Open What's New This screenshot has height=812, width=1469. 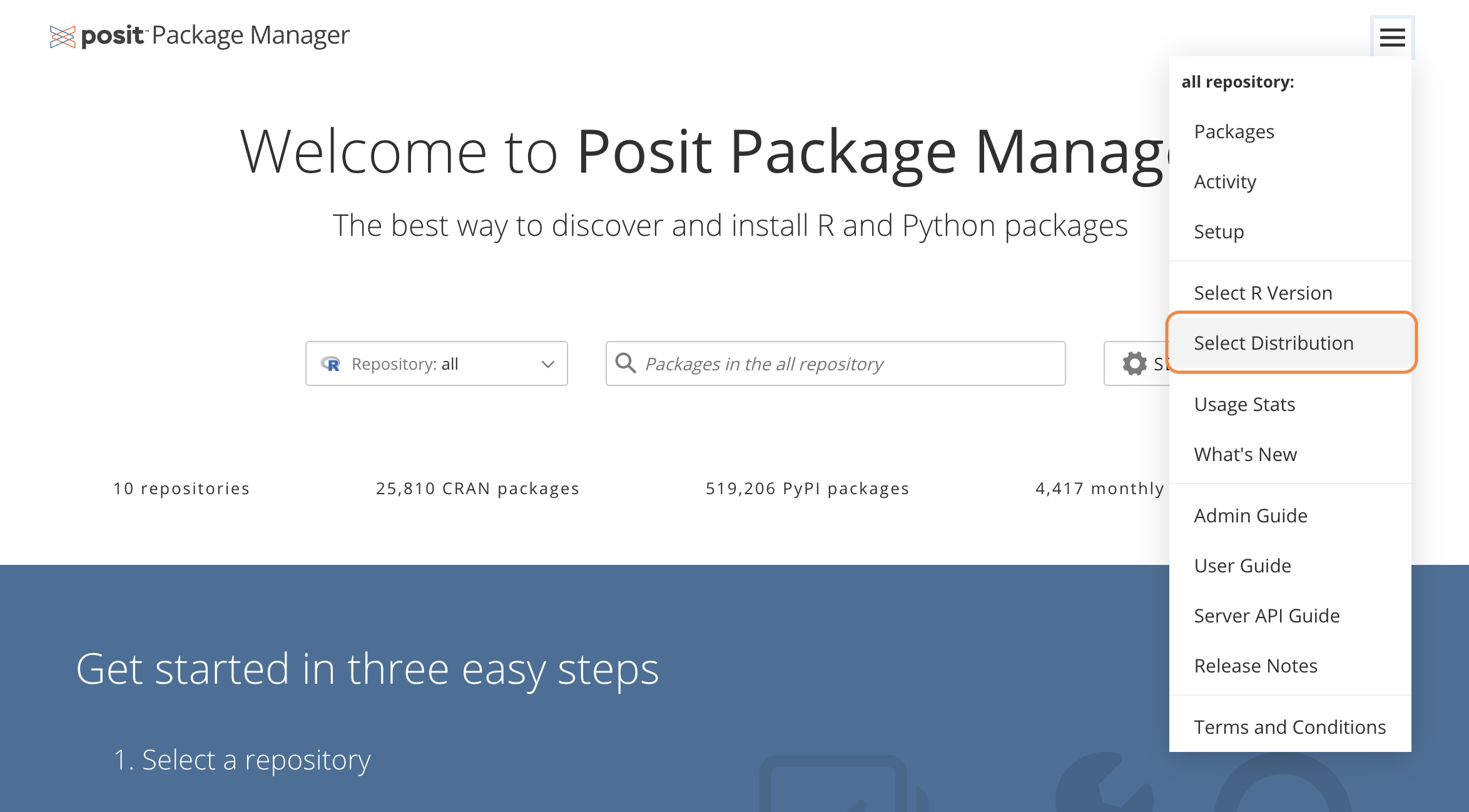(x=1245, y=454)
